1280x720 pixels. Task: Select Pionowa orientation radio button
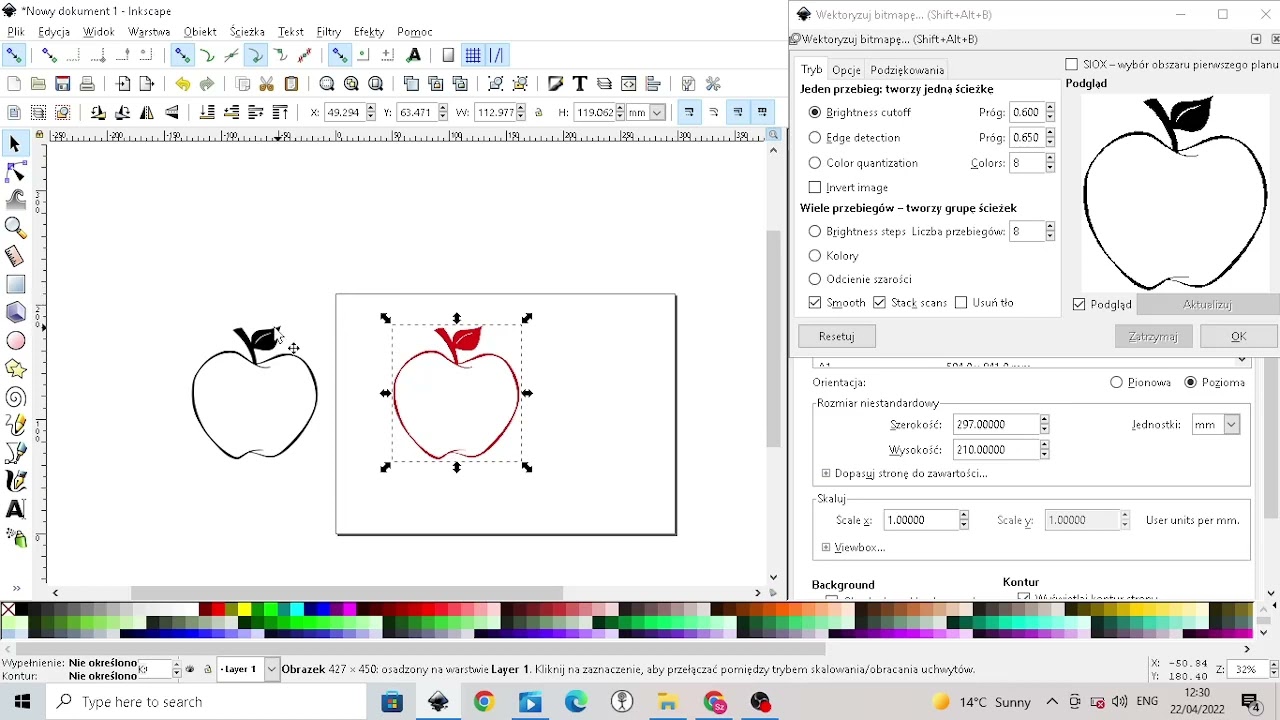[1116, 382]
